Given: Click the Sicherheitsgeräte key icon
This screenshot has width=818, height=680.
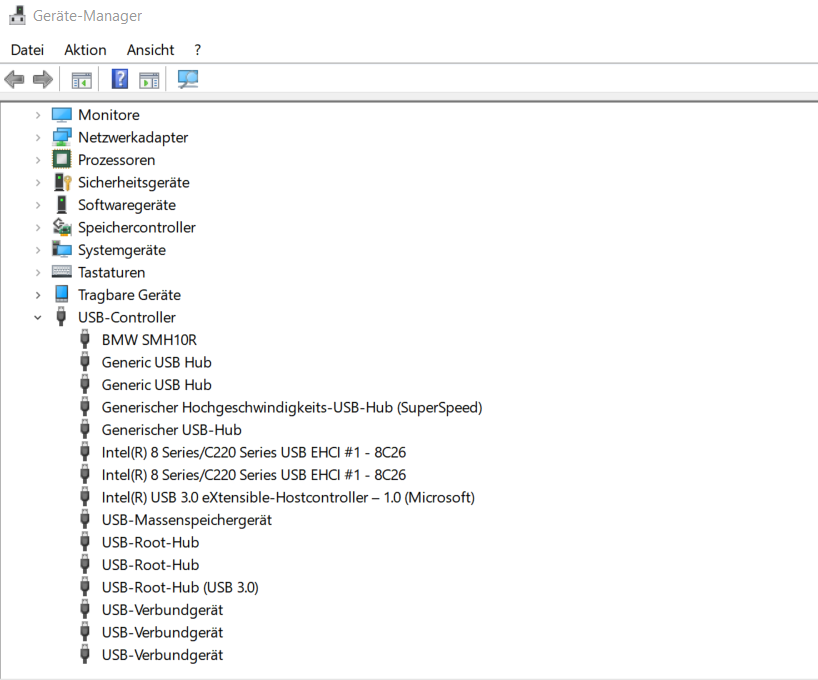Looking at the screenshot, I should [62, 182].
